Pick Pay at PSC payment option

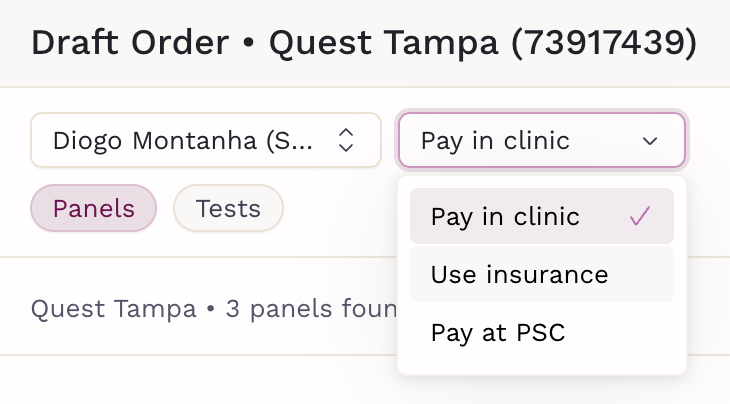coord(498,332)
